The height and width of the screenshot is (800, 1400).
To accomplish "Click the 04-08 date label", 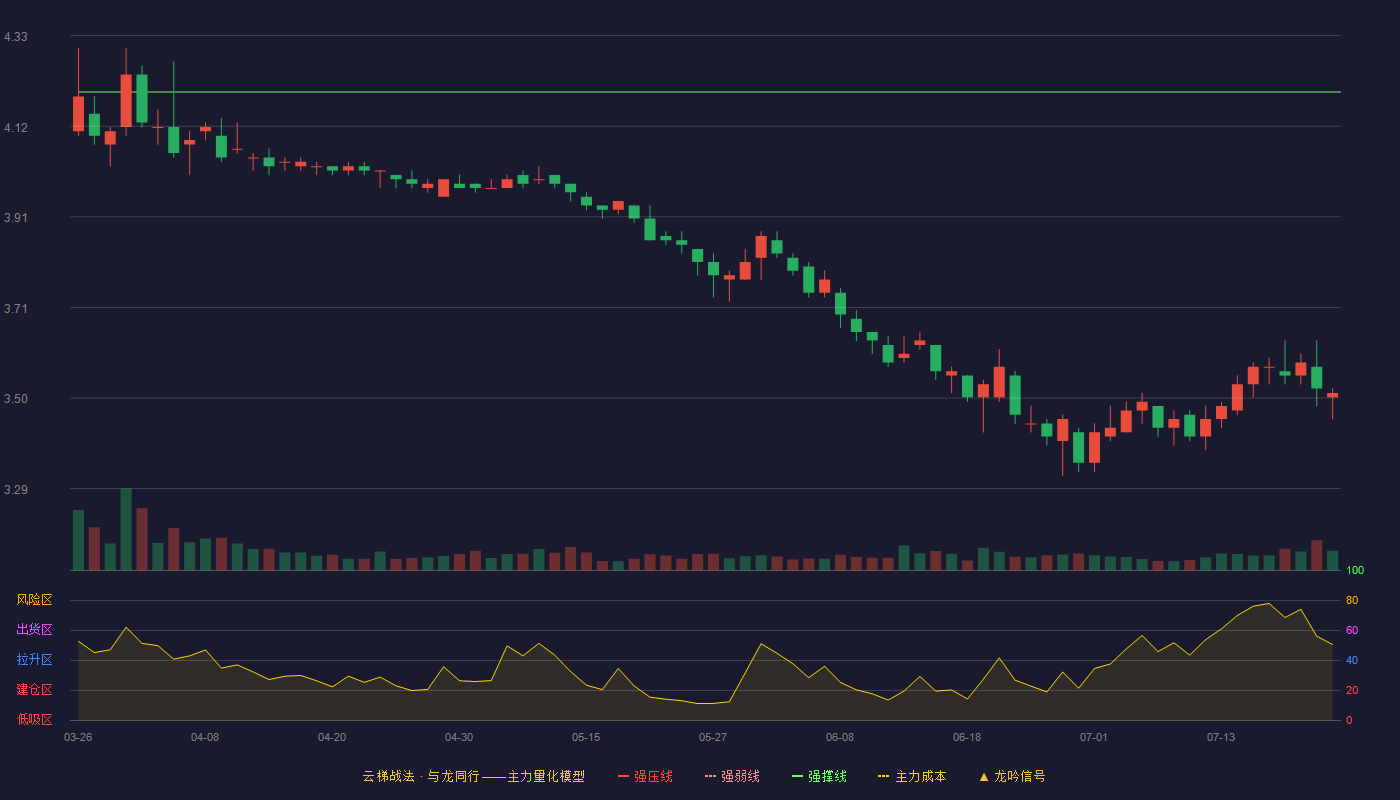I will tap(205, 737).
